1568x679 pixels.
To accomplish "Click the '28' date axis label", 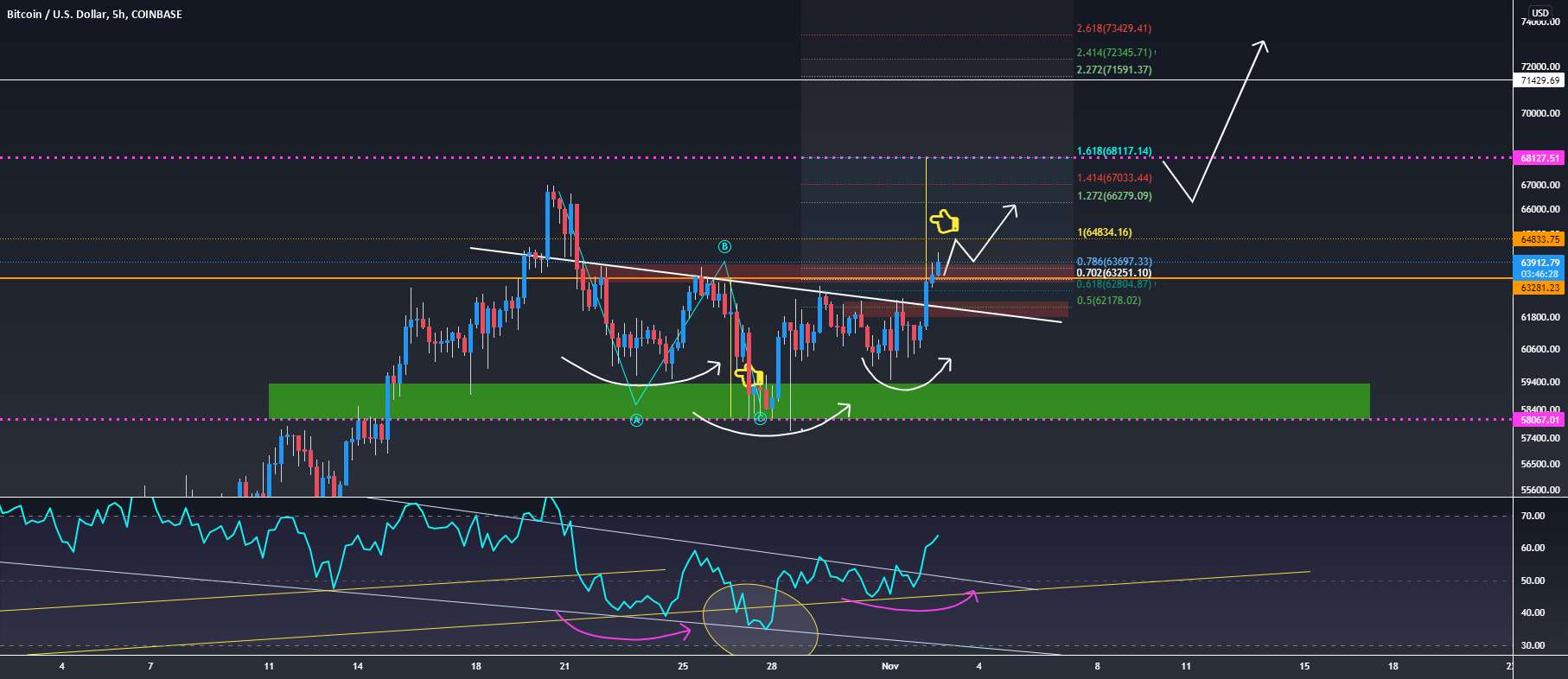I will tap(772, 666).
